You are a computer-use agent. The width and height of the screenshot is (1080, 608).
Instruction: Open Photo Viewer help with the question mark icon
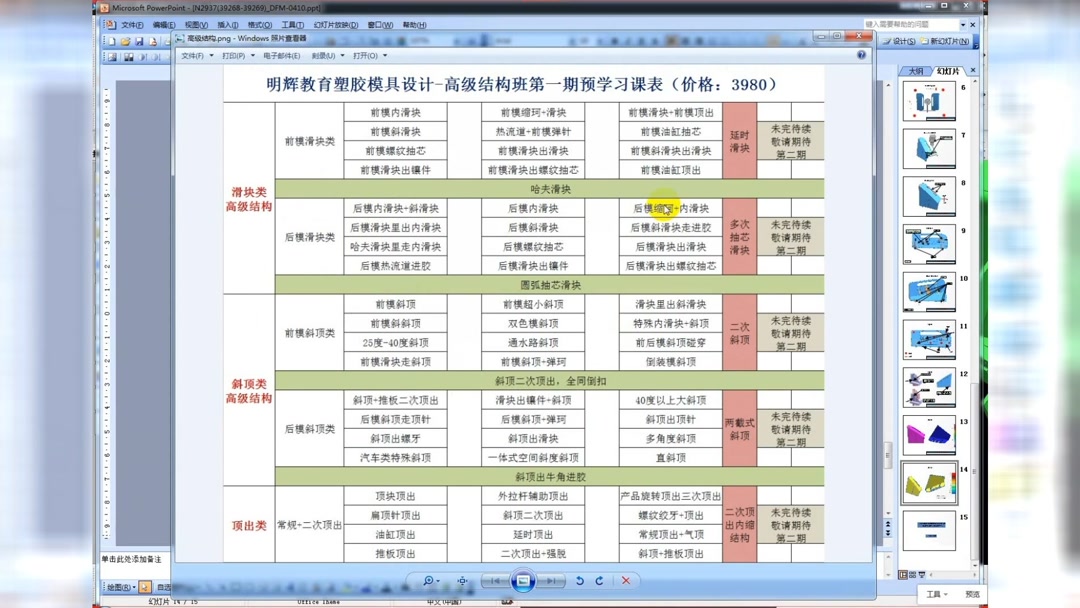click(x=861, y=55)
